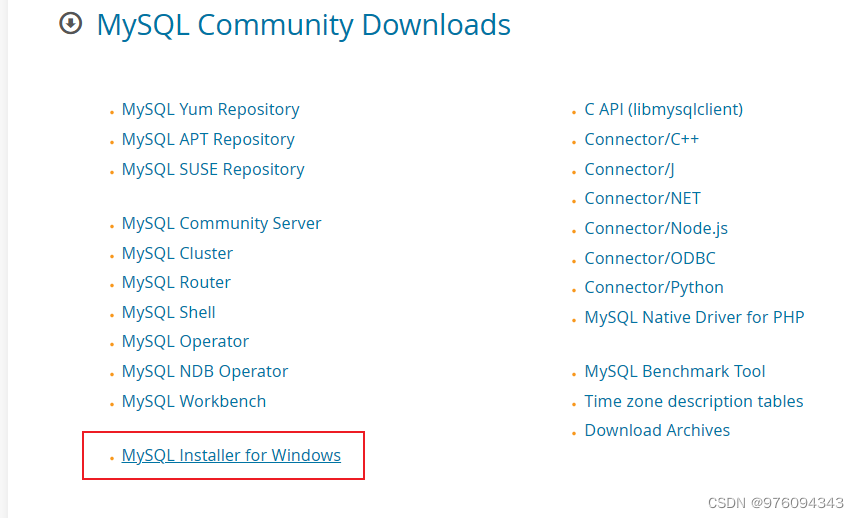Image resolution: width=859 pixels, height=518 pixels.
Task: Open the Connector/NET link
Action: pyautogui.click(x=643, y=199)
